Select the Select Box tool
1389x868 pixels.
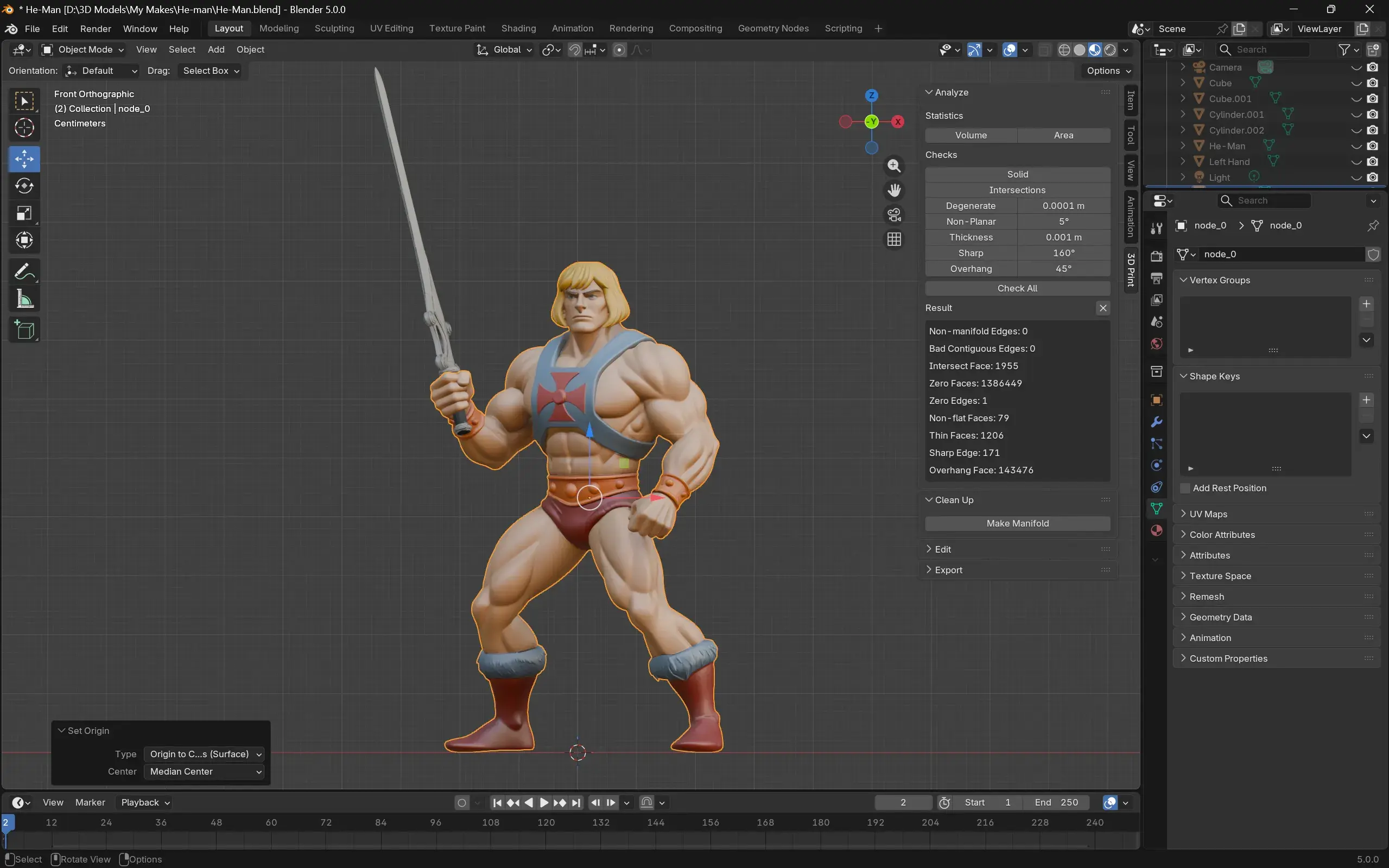[x=24, y=102]
